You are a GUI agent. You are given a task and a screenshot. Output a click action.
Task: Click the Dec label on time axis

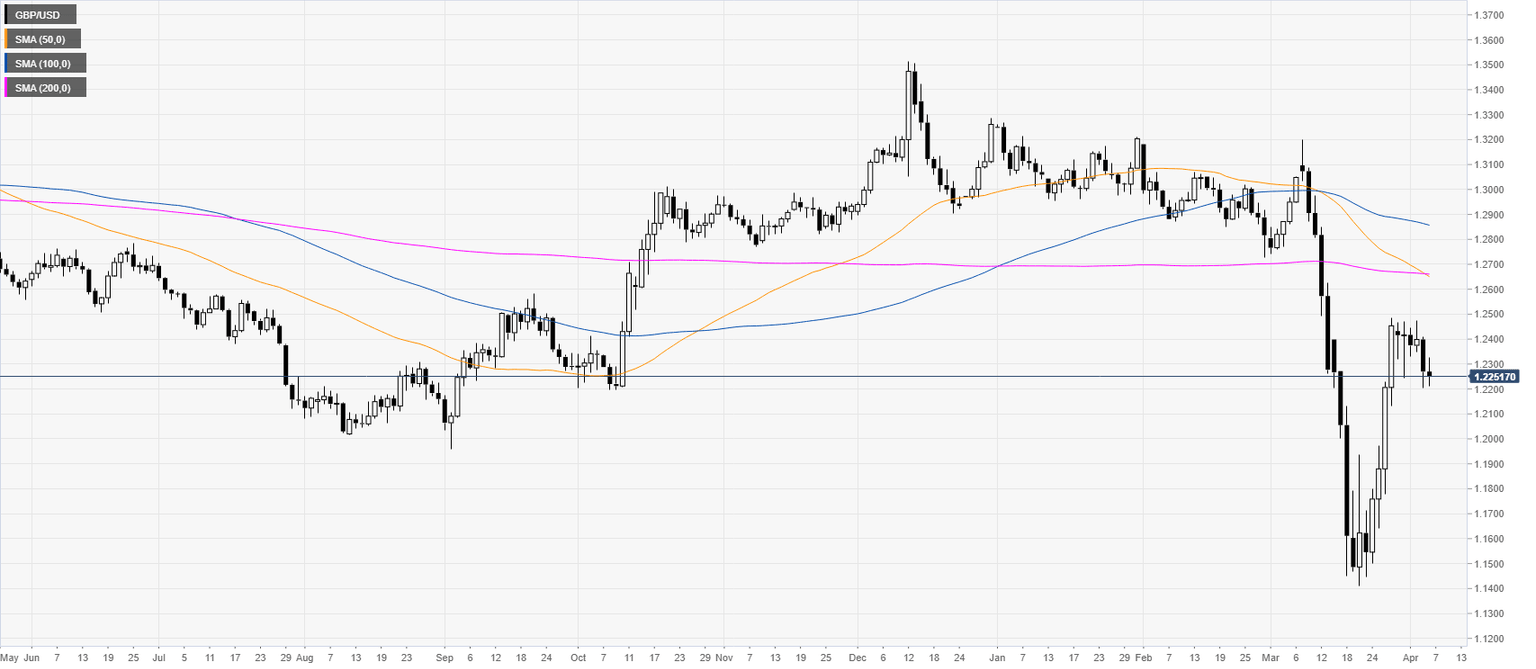(x=857, y=658)
